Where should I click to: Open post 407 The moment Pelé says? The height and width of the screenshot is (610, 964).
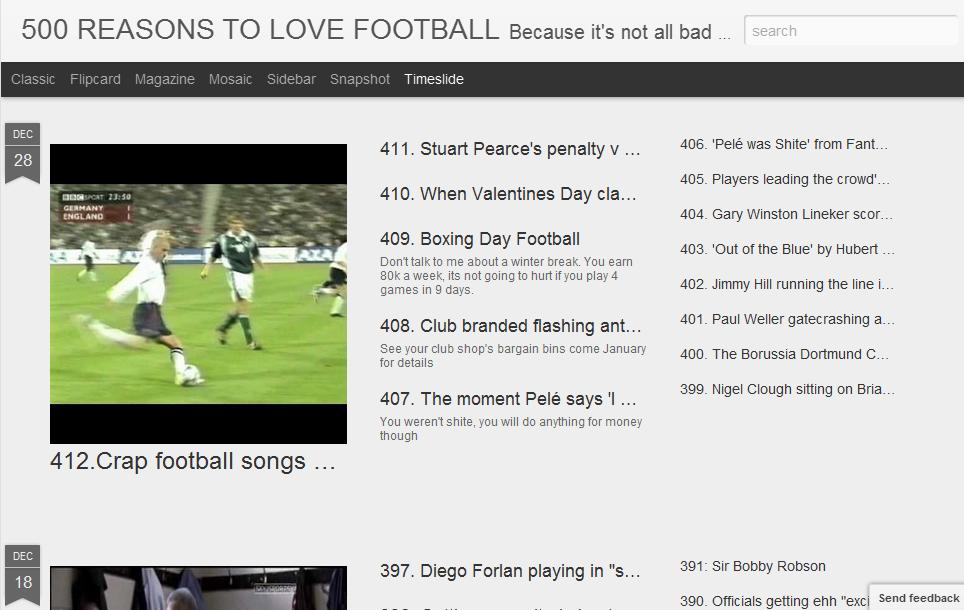508,398
